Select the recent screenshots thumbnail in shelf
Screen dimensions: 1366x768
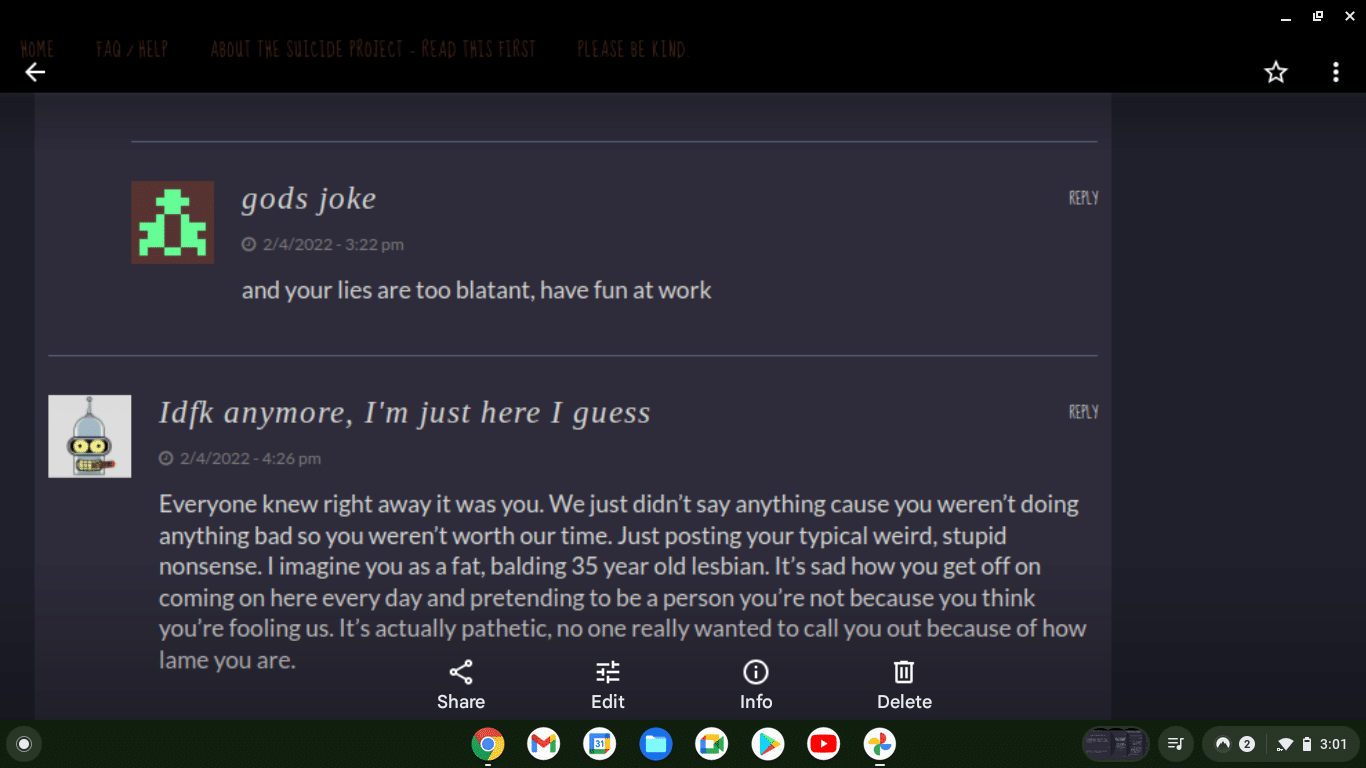click(1116, 744)
